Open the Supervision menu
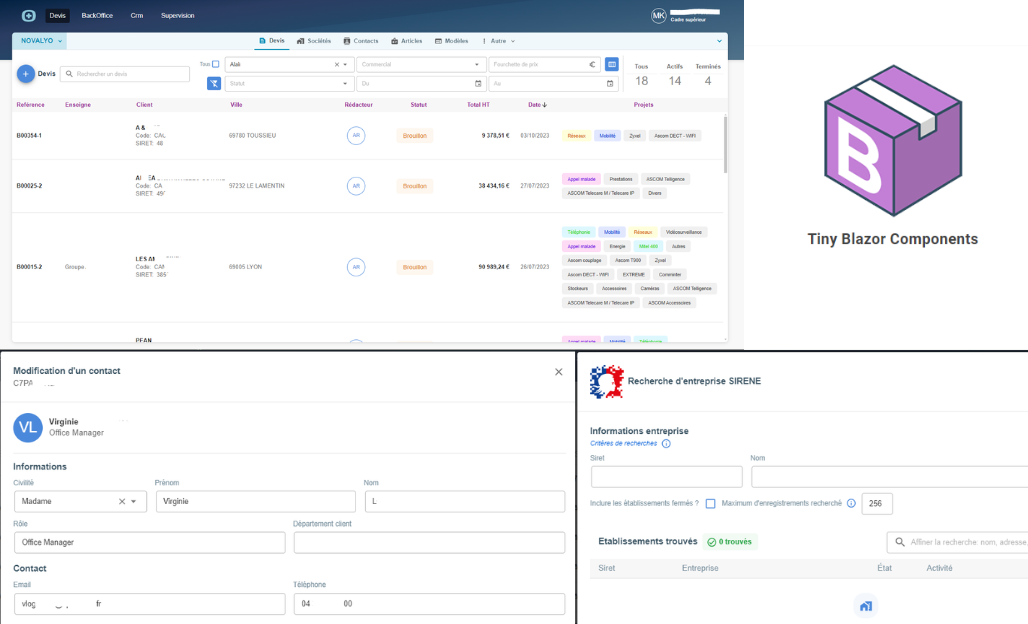 [x=178, y=16]
